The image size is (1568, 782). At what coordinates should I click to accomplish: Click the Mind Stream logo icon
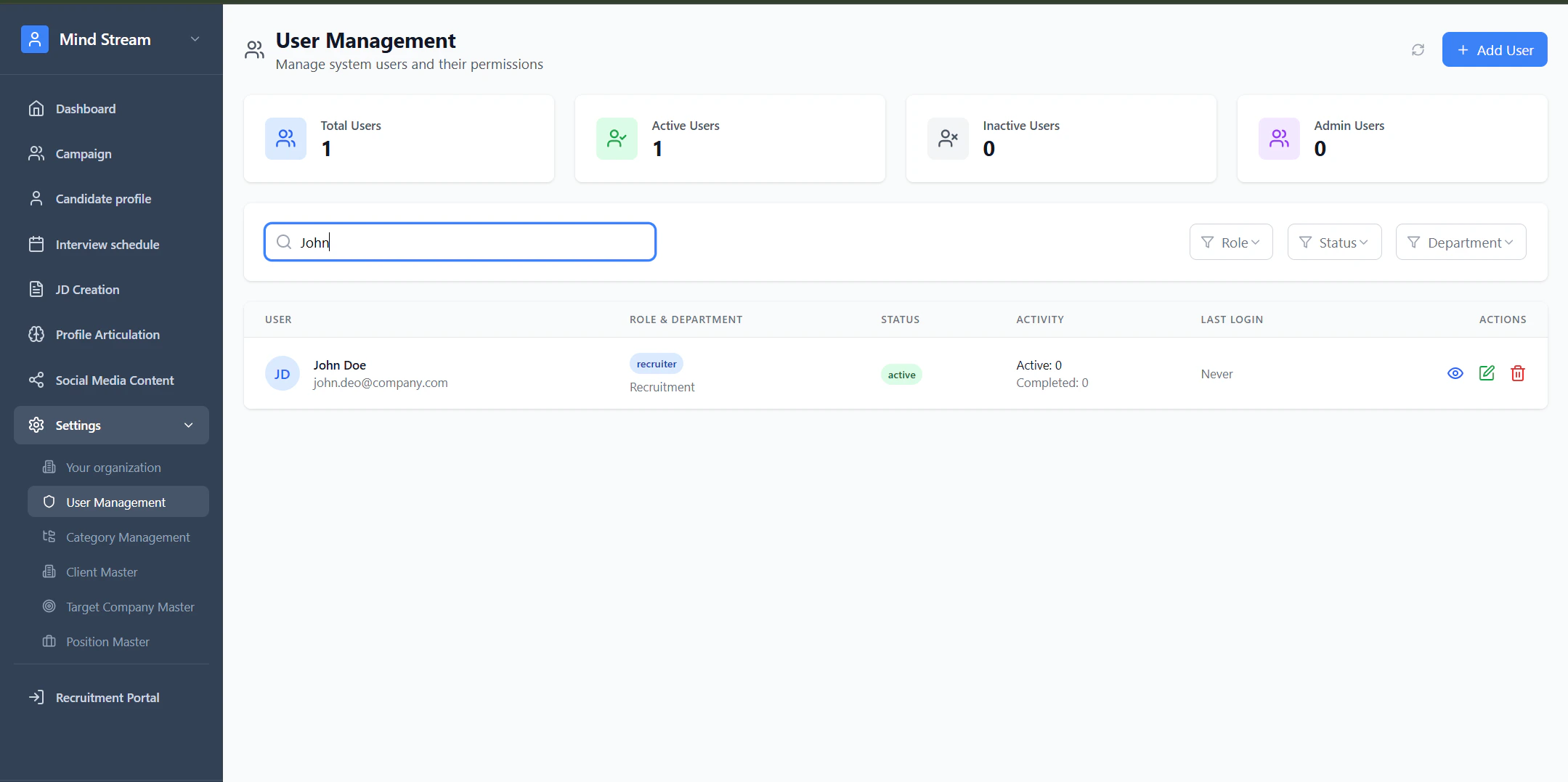[x=35, y=39]
